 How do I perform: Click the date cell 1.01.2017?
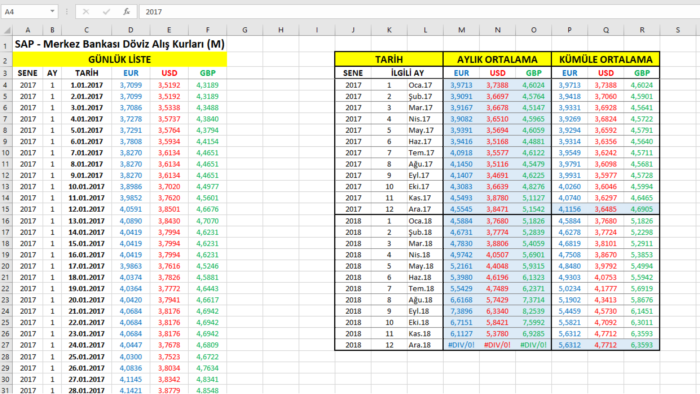pyautogui.click(x=87, y=85)
